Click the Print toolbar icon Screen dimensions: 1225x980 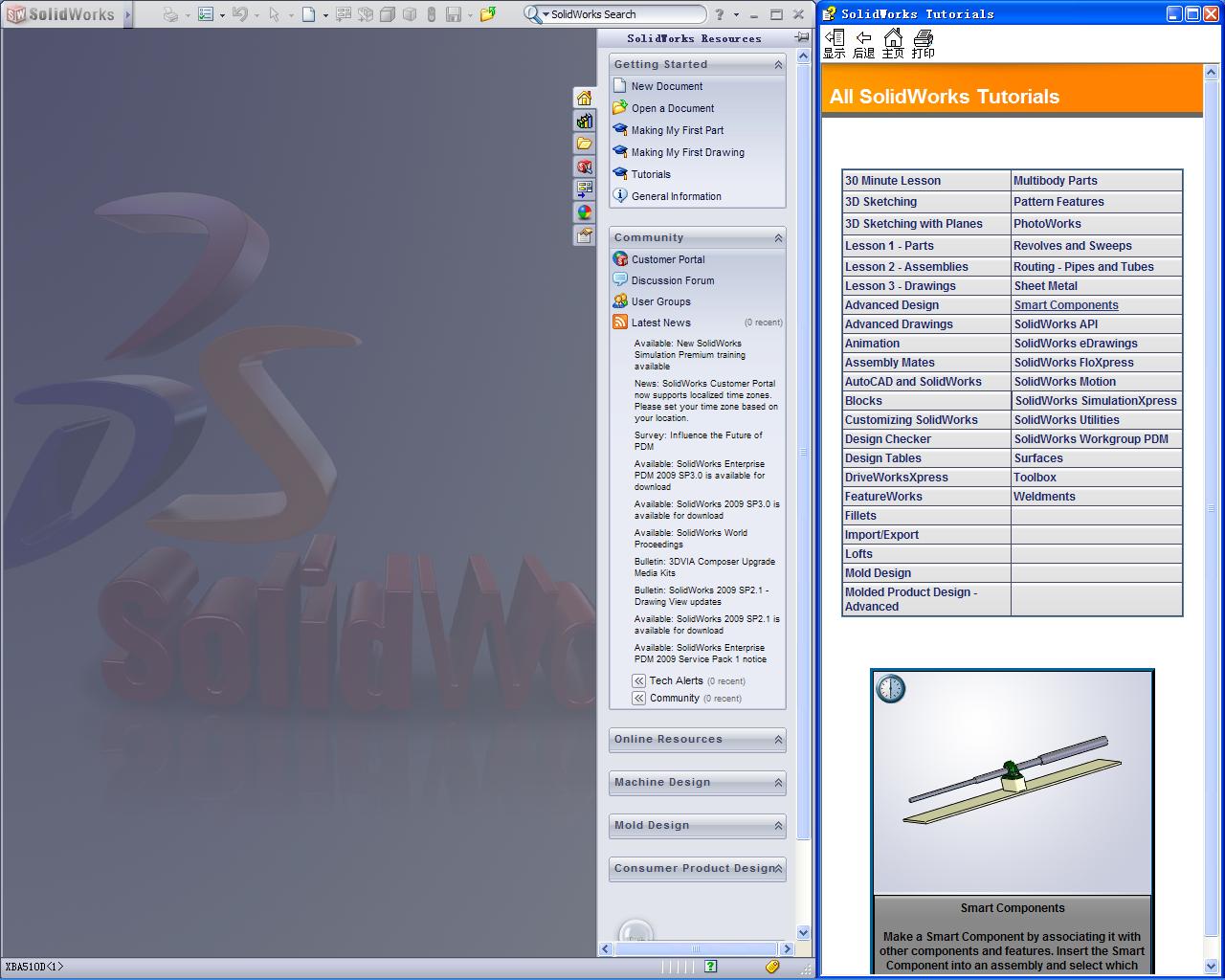click(x=170, y=14)
